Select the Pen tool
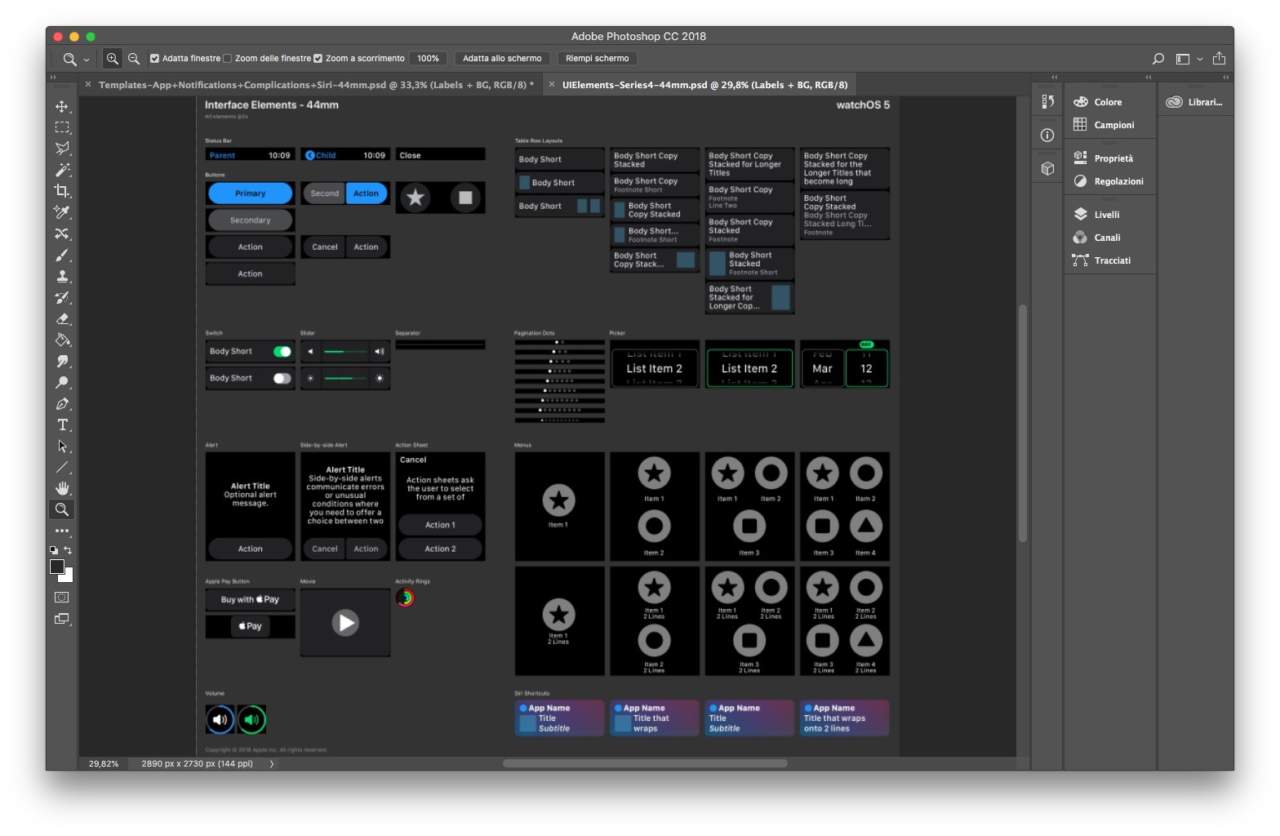1280x836 pixels. tap(62, 404)
